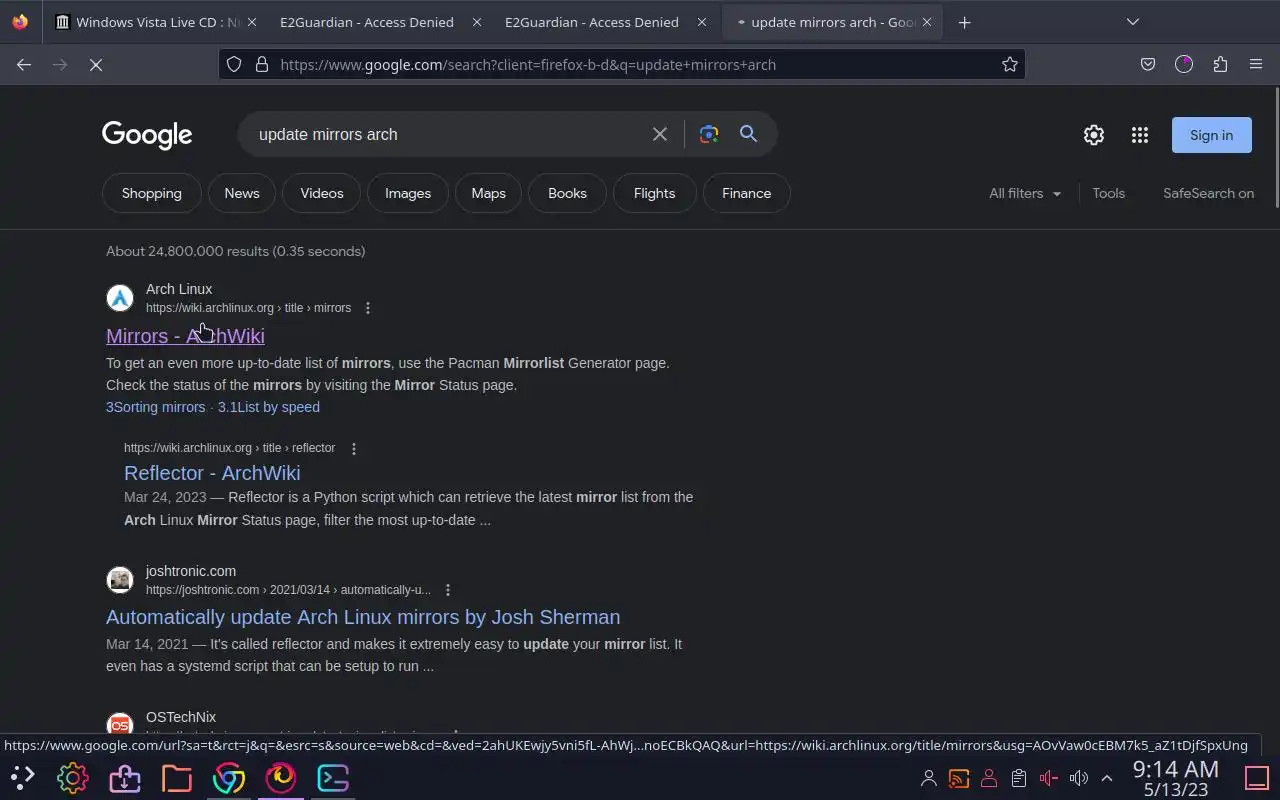The width and height of the screenshot is (1280, 800).
Task: Open clipboard tray icon
Action: coord(1018,778)
